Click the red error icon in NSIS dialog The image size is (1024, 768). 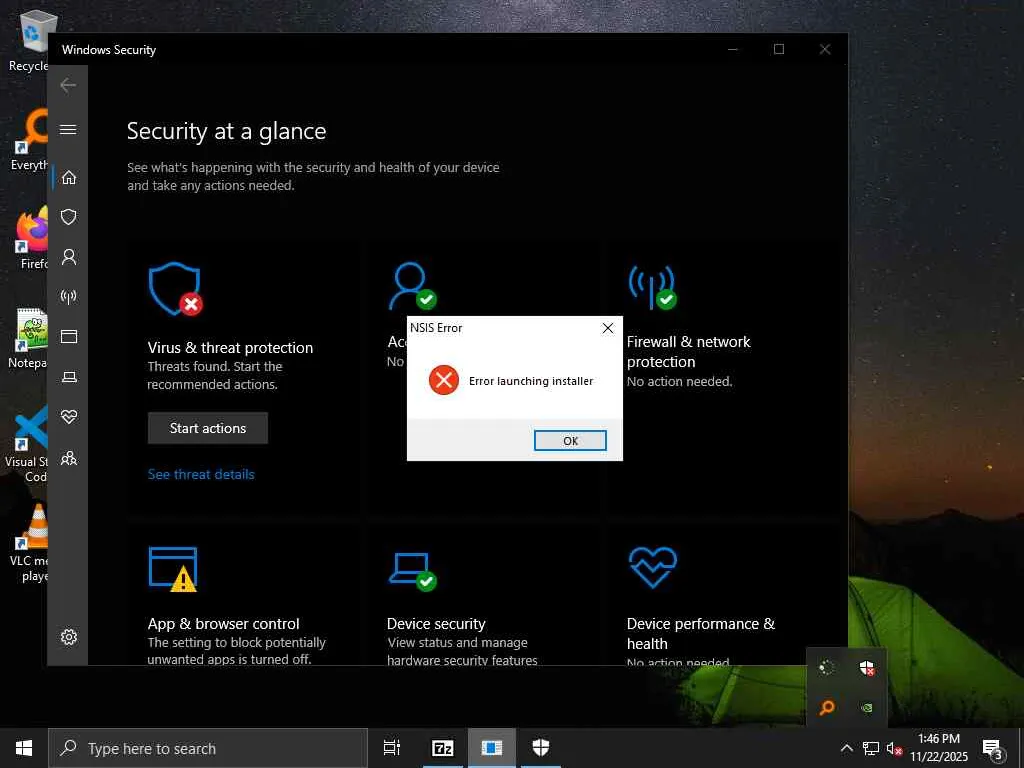pyautogui.click(x=443, y=380)
